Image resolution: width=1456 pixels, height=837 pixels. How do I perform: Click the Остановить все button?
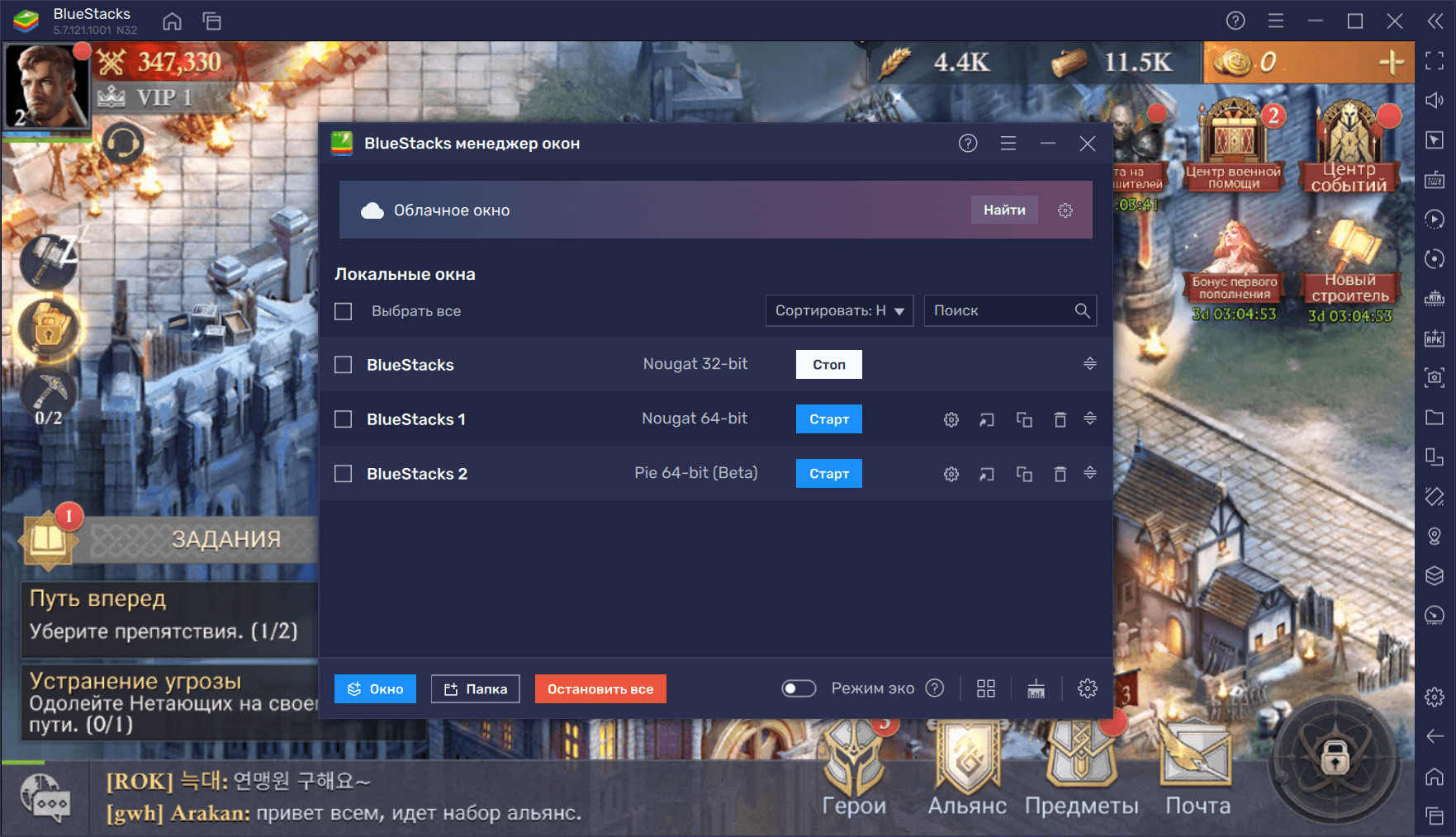(600, 688)
